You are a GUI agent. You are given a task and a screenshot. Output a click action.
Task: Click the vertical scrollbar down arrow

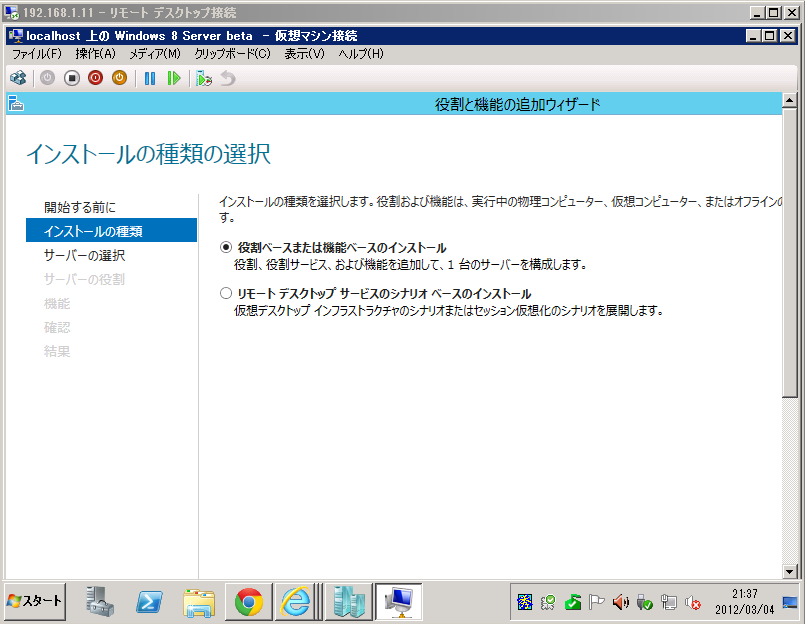tap(790, 570)
